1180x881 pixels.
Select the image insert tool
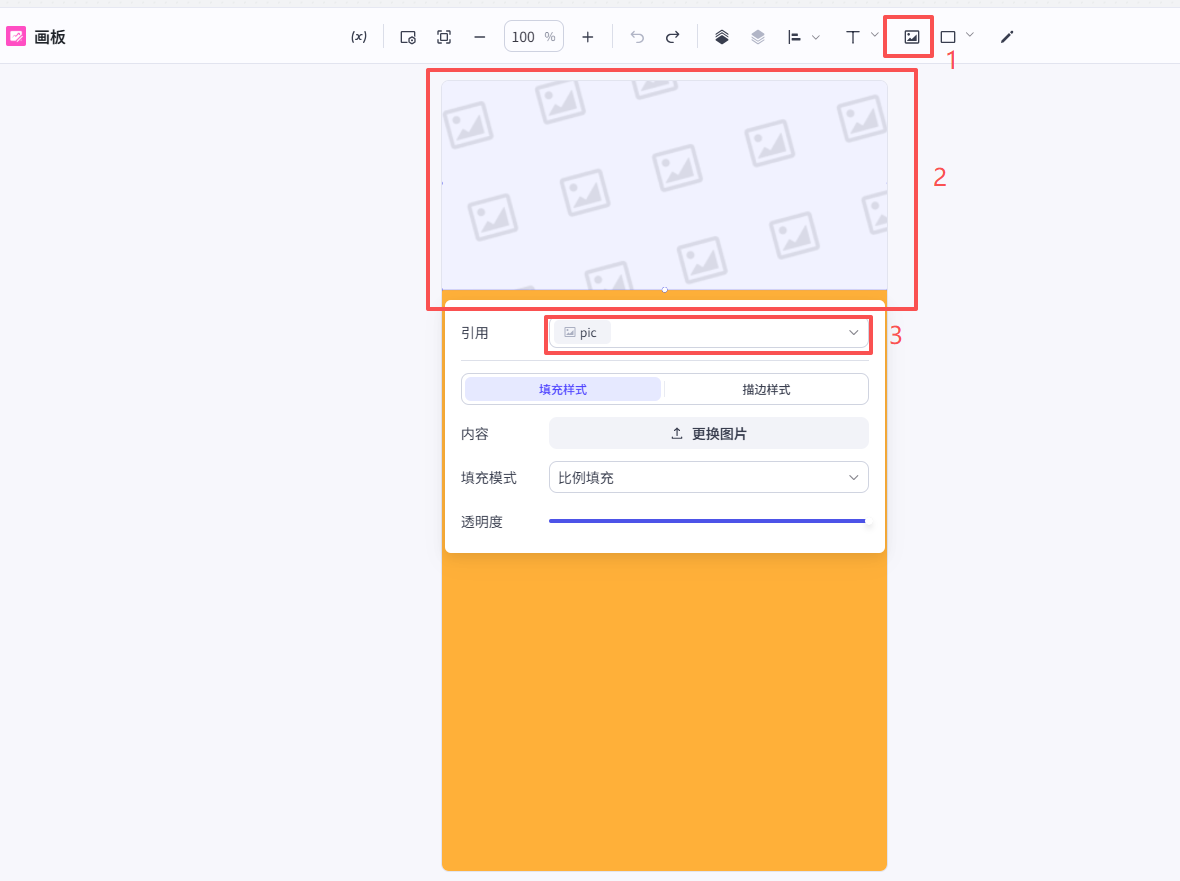click(911, 37)
